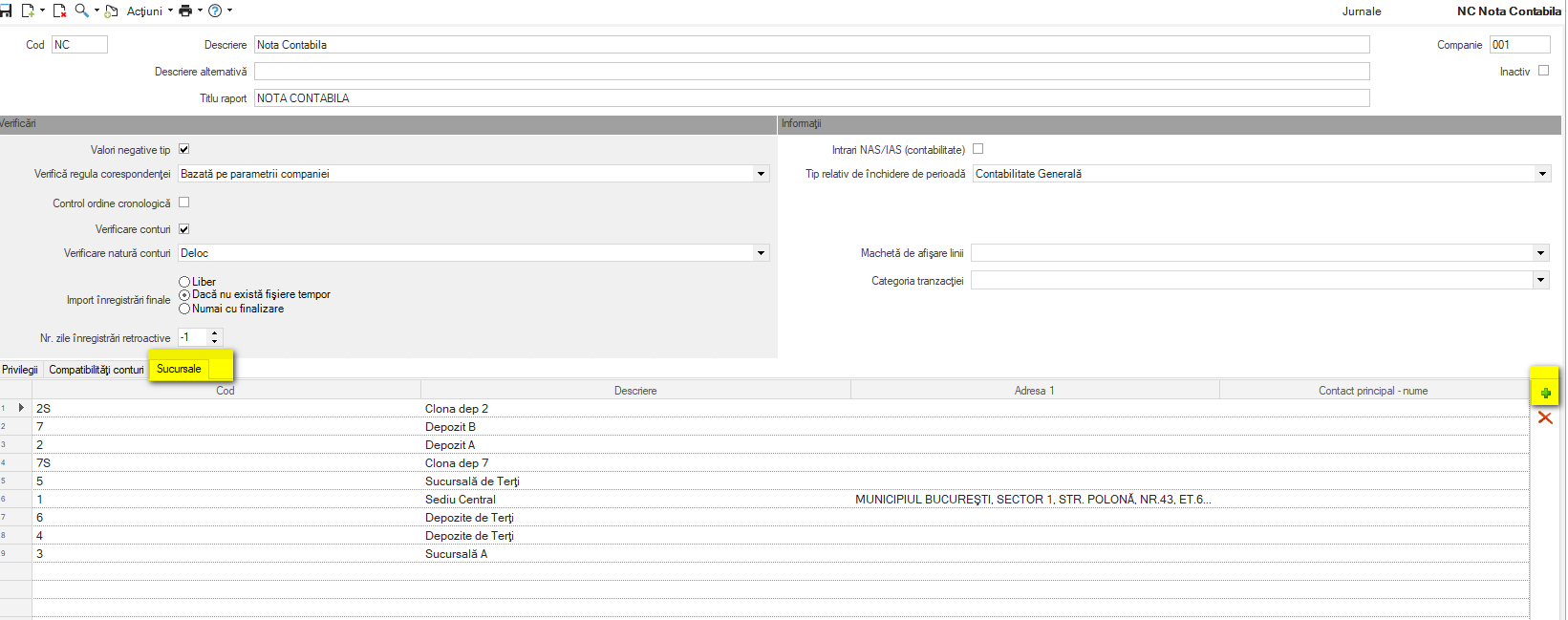Screen dimensions: 1568x620
Task: Open the Compatibilități conturi tab
Action: [x=97, y=370]
